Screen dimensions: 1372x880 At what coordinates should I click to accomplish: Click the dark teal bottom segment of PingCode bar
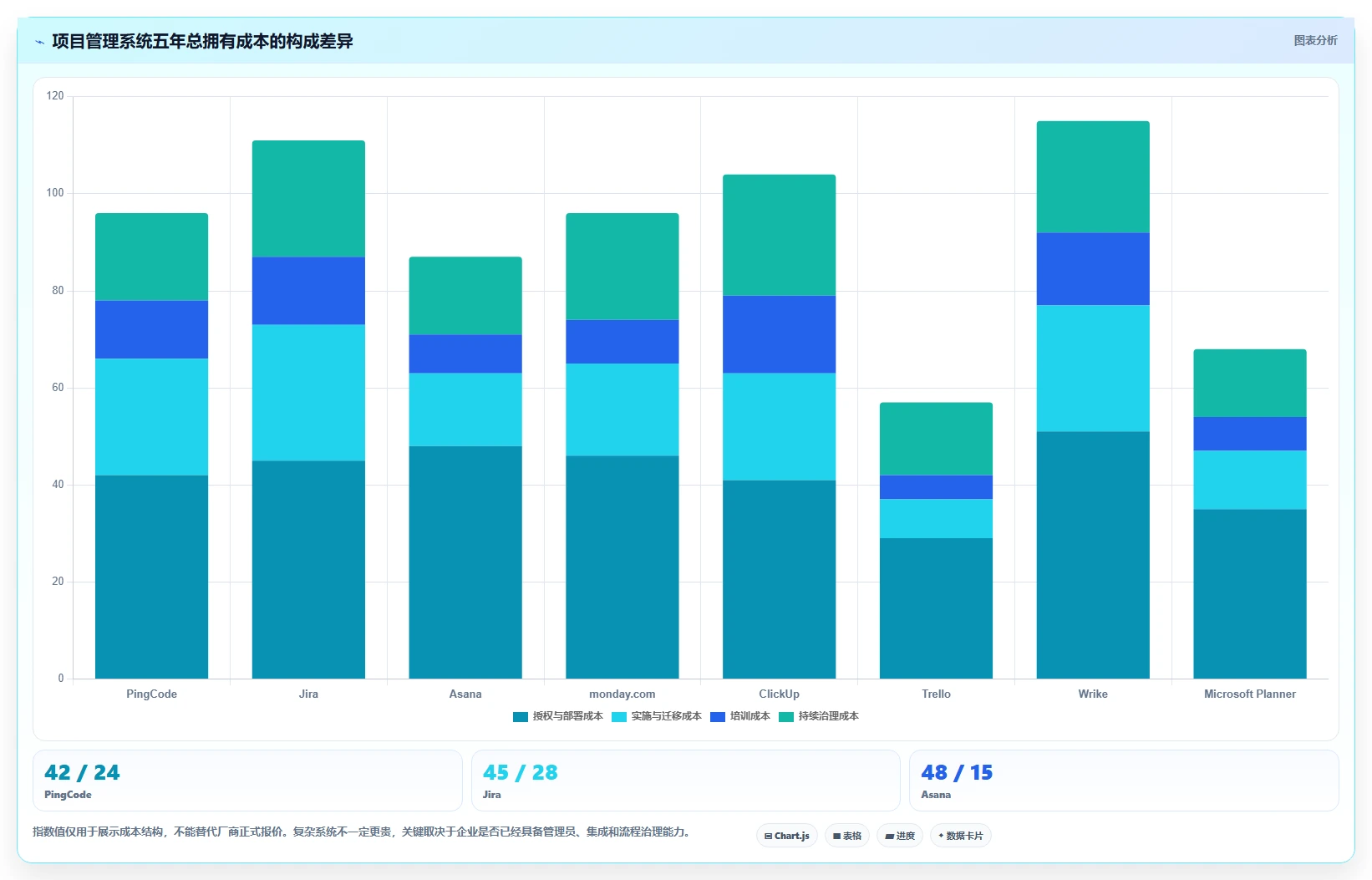[x=151, y=577]
